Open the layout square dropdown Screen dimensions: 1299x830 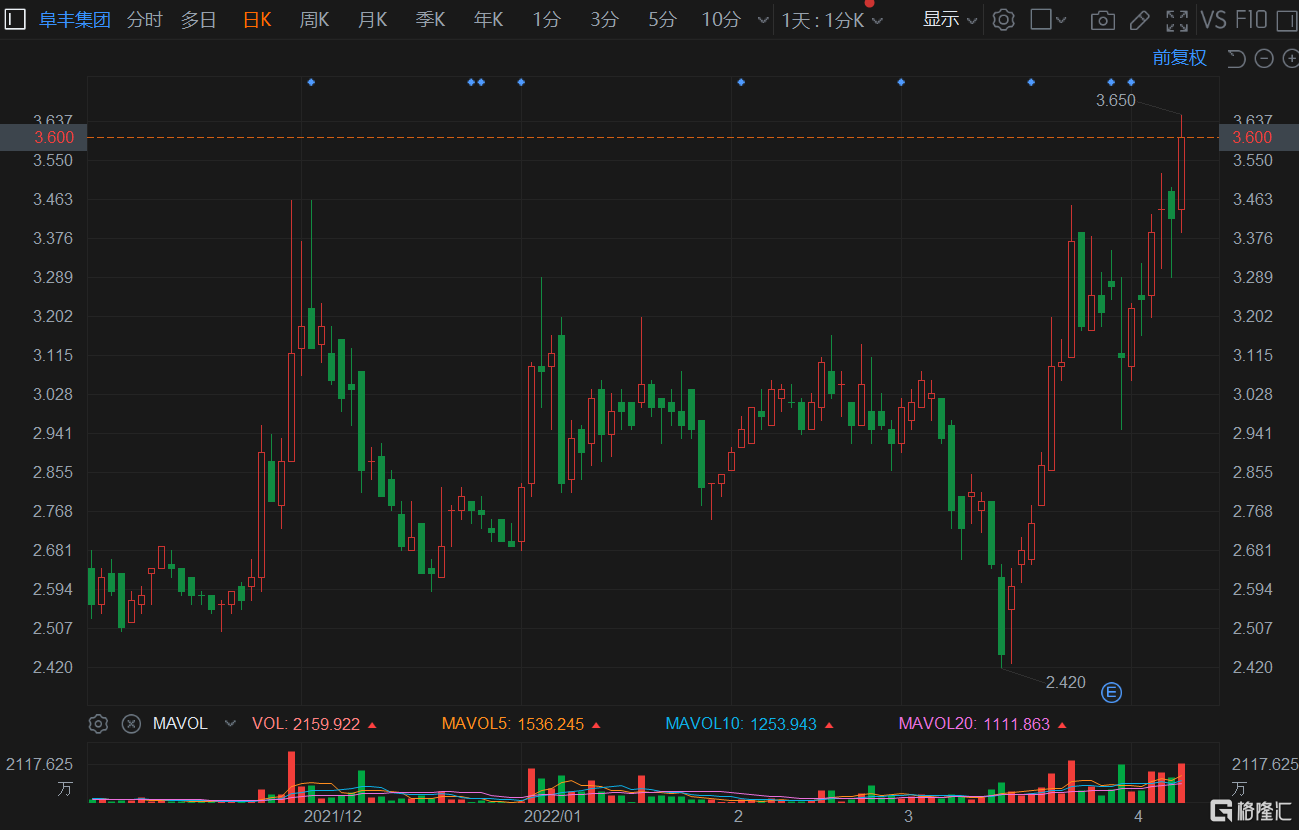[x=1048, y=20]
